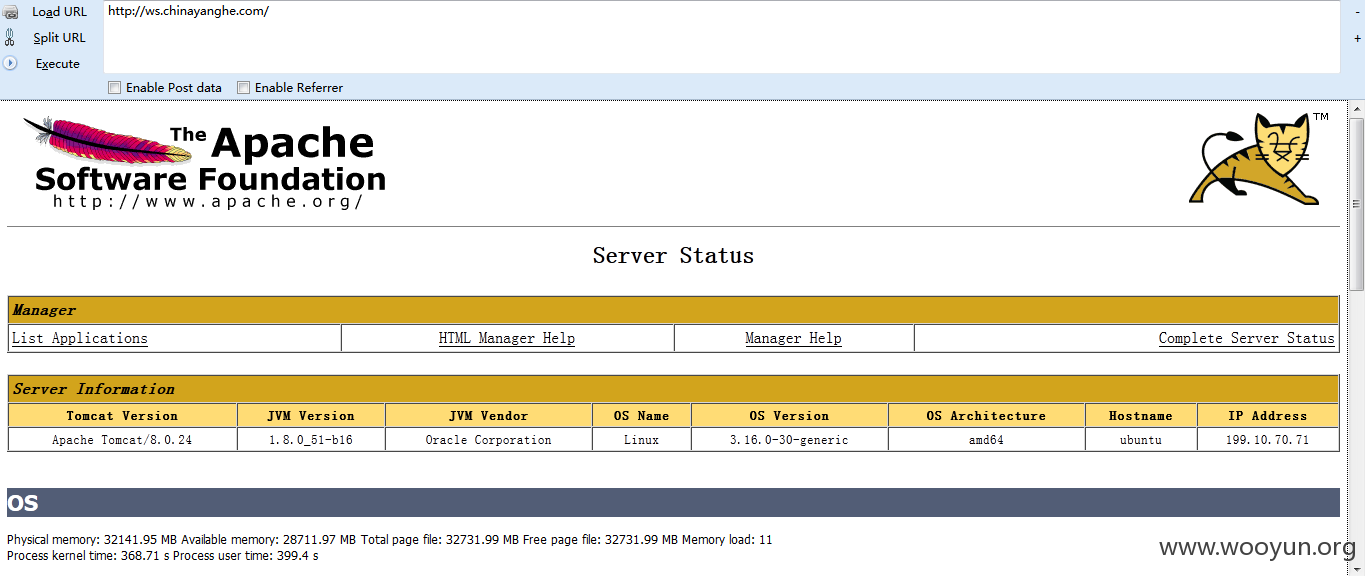Click the OS Architecture column header
The height and width of the screenshot is (576, 1365).
click(x=986, y=416)
